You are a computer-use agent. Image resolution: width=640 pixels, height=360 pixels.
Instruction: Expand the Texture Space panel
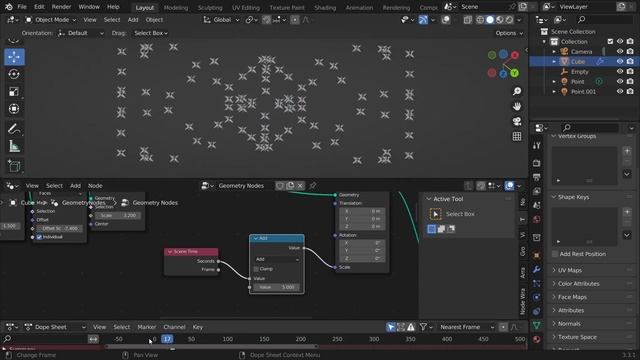pyautogui.click(x=577, y=337)
